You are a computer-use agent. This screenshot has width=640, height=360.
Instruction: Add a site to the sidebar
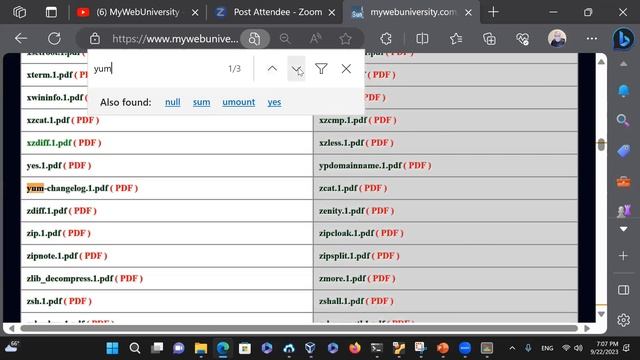tap(623, 256)
